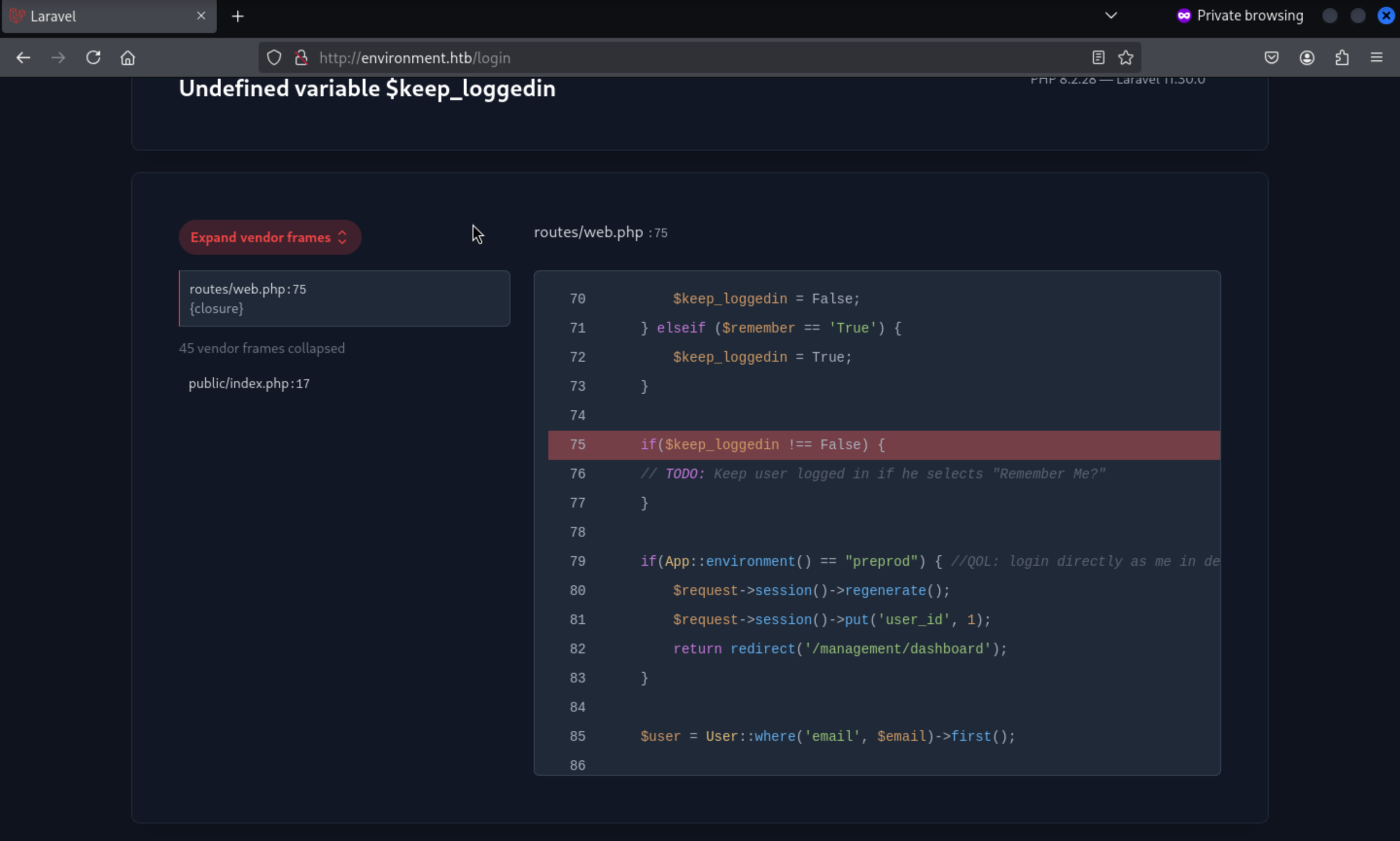This screenshot has width=1400, height=841.
Task: Reload the current page
Action: click(93, 58)
